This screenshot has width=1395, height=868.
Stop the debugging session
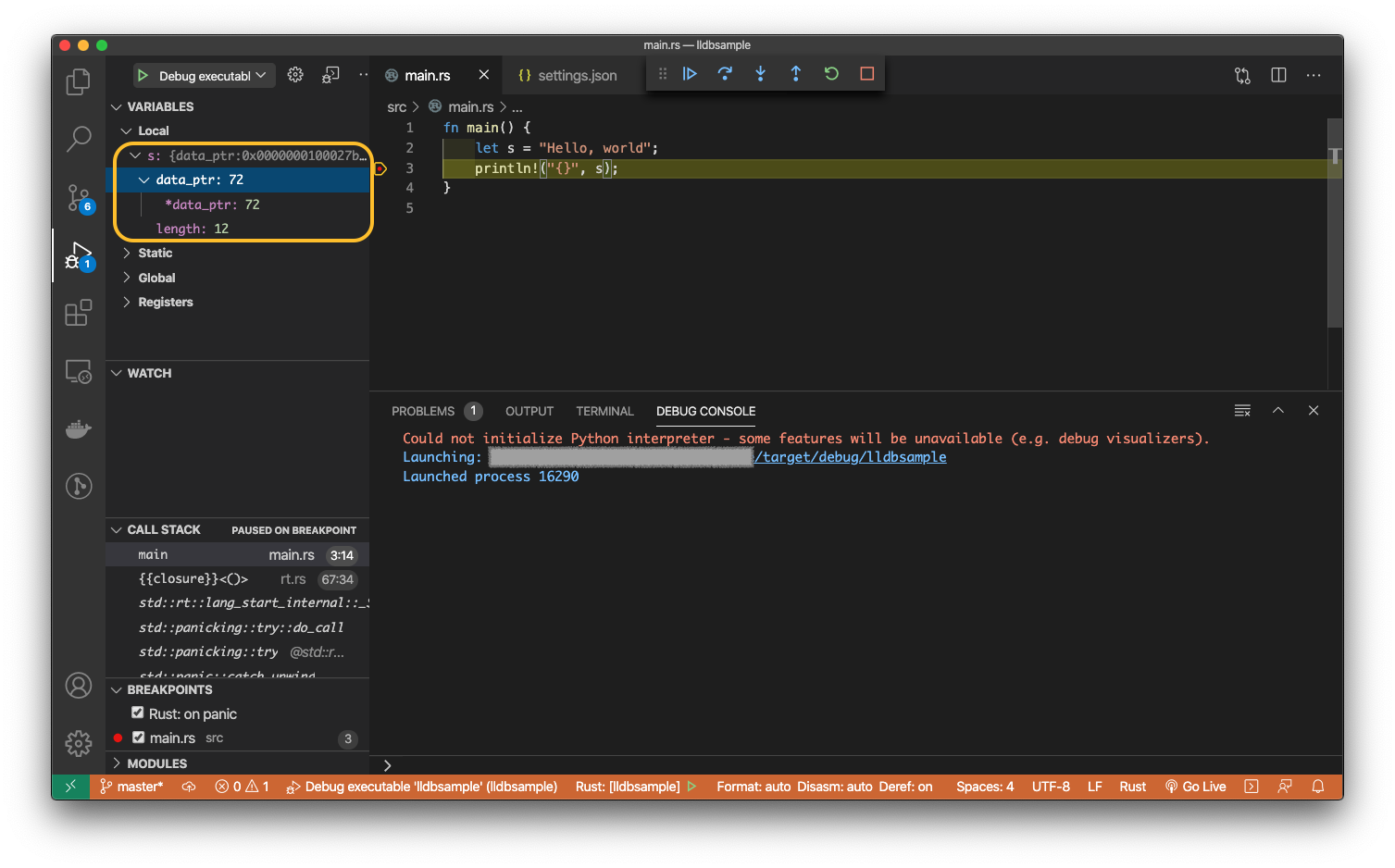[866, 74]
